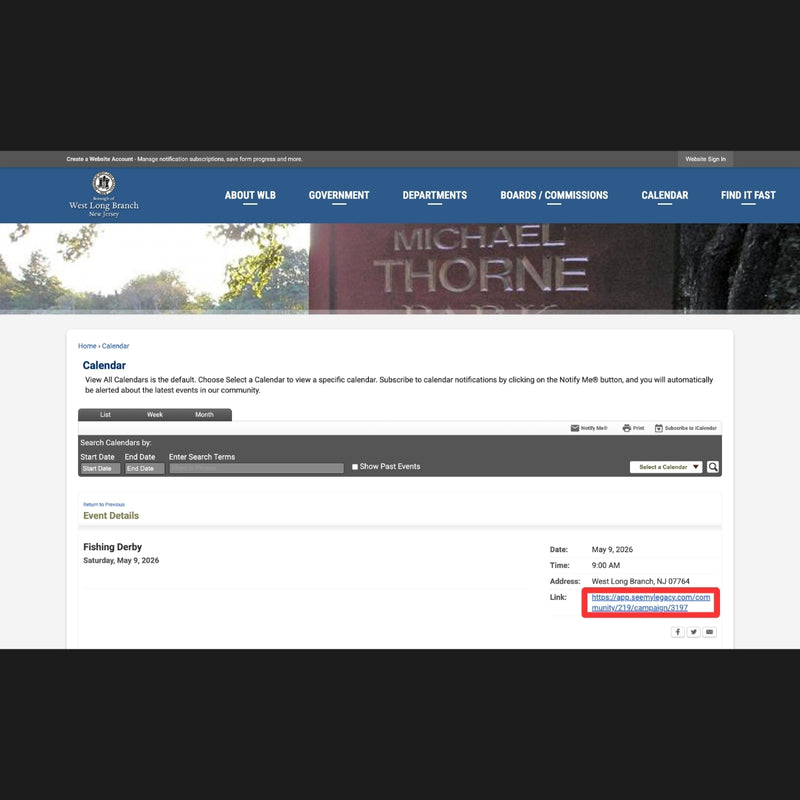Click the West Long Branch borough logo
The image size is (800, 800).
click(104, 195)
